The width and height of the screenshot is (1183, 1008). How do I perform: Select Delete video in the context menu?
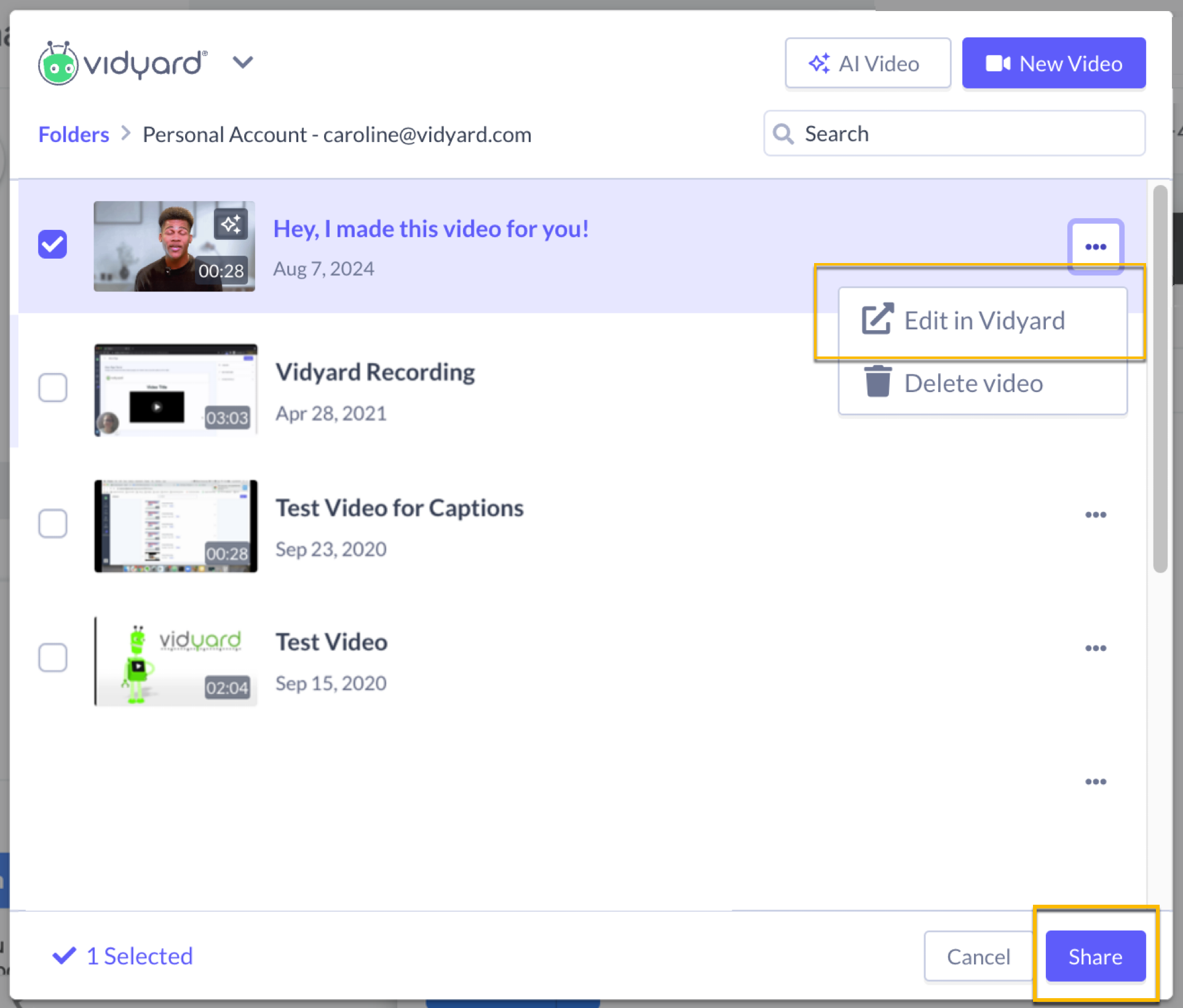(x=973, y=382)
